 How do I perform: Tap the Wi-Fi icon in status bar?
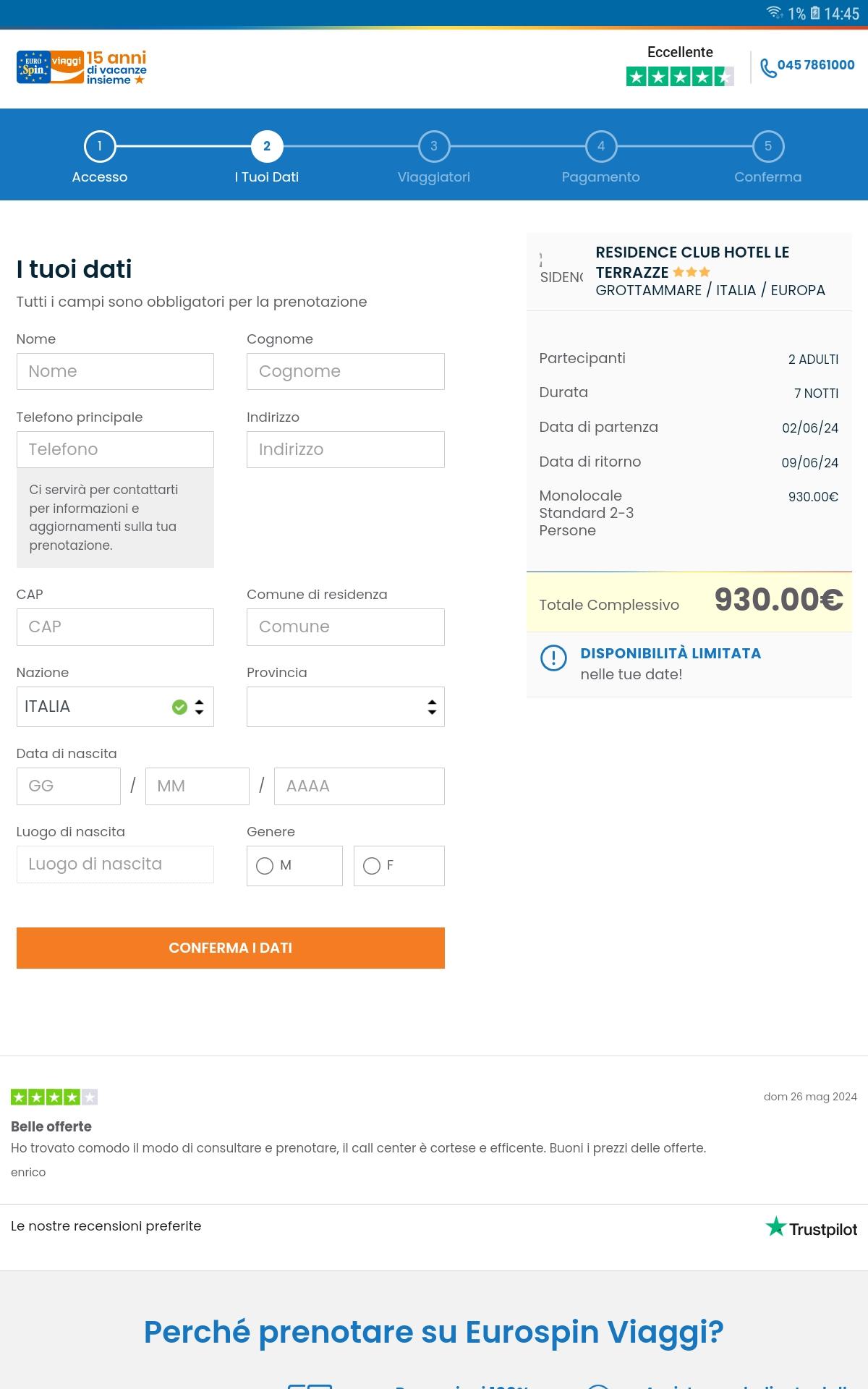pyautogui.click(x=774, y=12)
